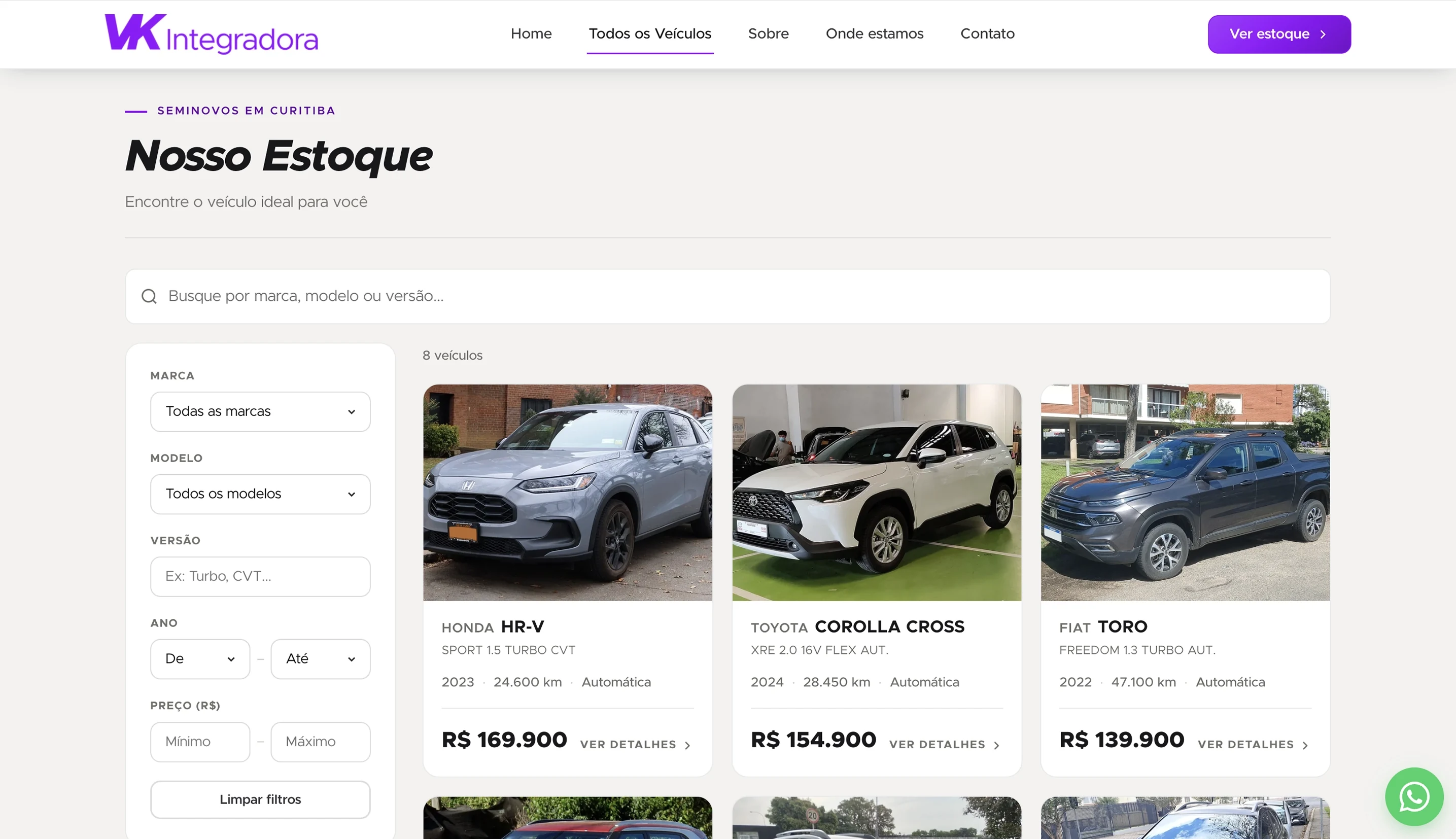Click the search magnifier icon
Image resolution: width=1456 pixels, height=839 pixels.
pos(149,296)
